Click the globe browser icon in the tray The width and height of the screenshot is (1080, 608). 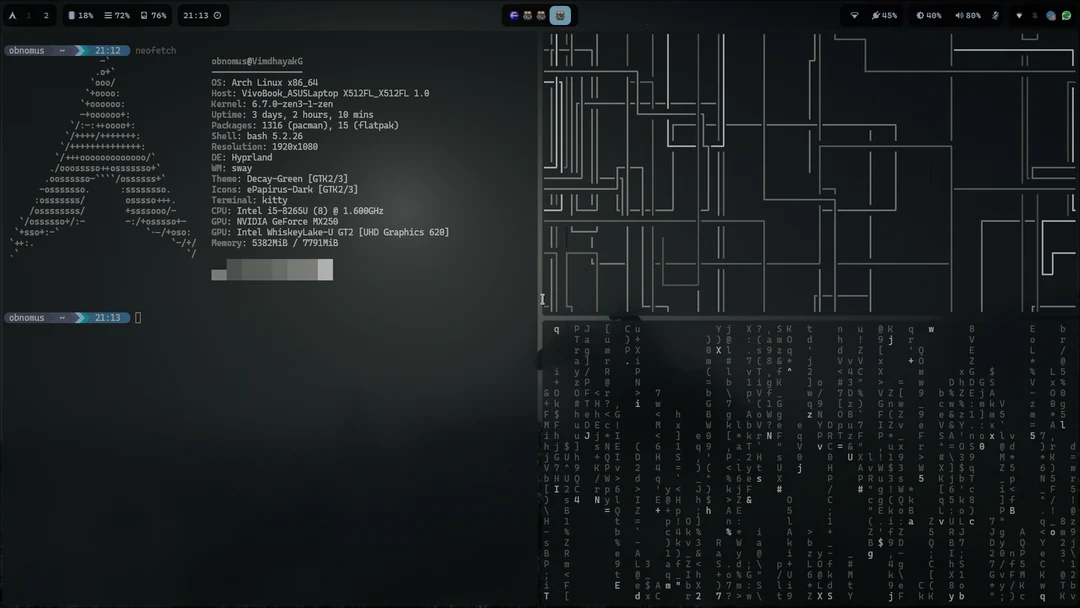pos(1051,15)
